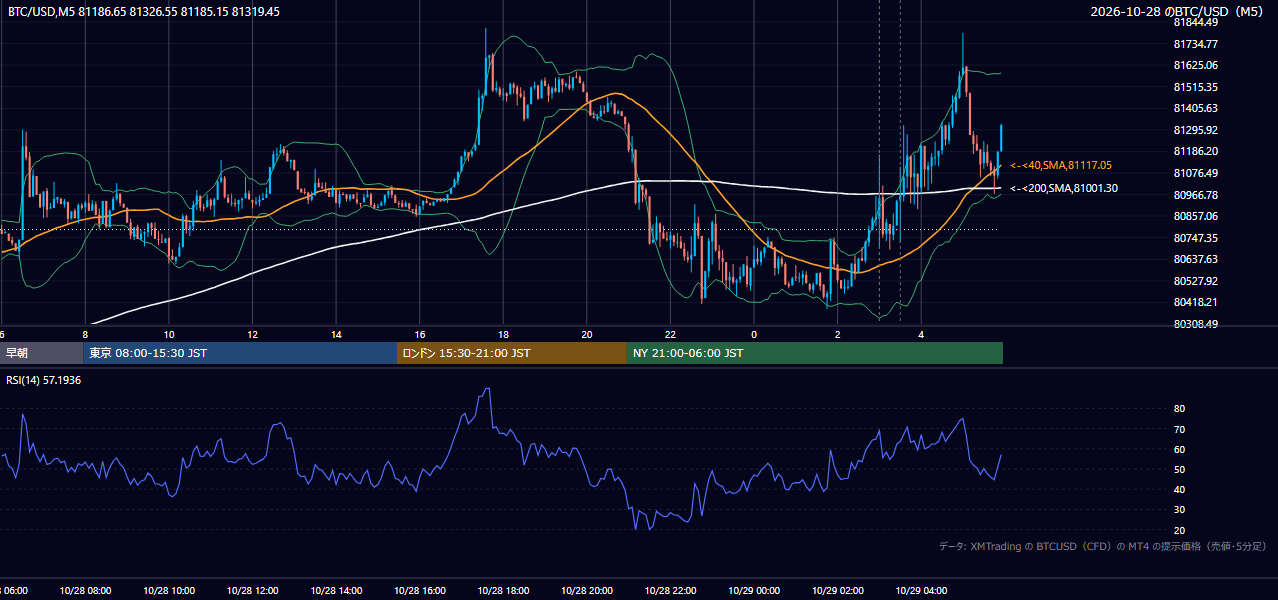Click price axis value 80857.06
The height and width of the screenshot is (600, 1278).
[1195, 216]
